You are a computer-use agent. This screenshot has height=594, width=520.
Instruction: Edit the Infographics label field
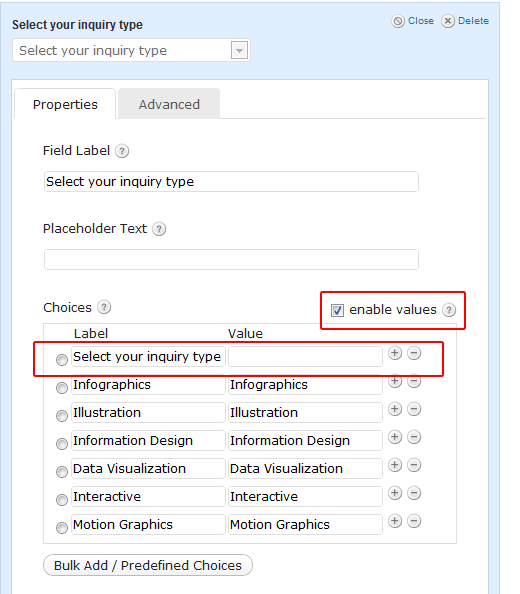coord(148,385)
